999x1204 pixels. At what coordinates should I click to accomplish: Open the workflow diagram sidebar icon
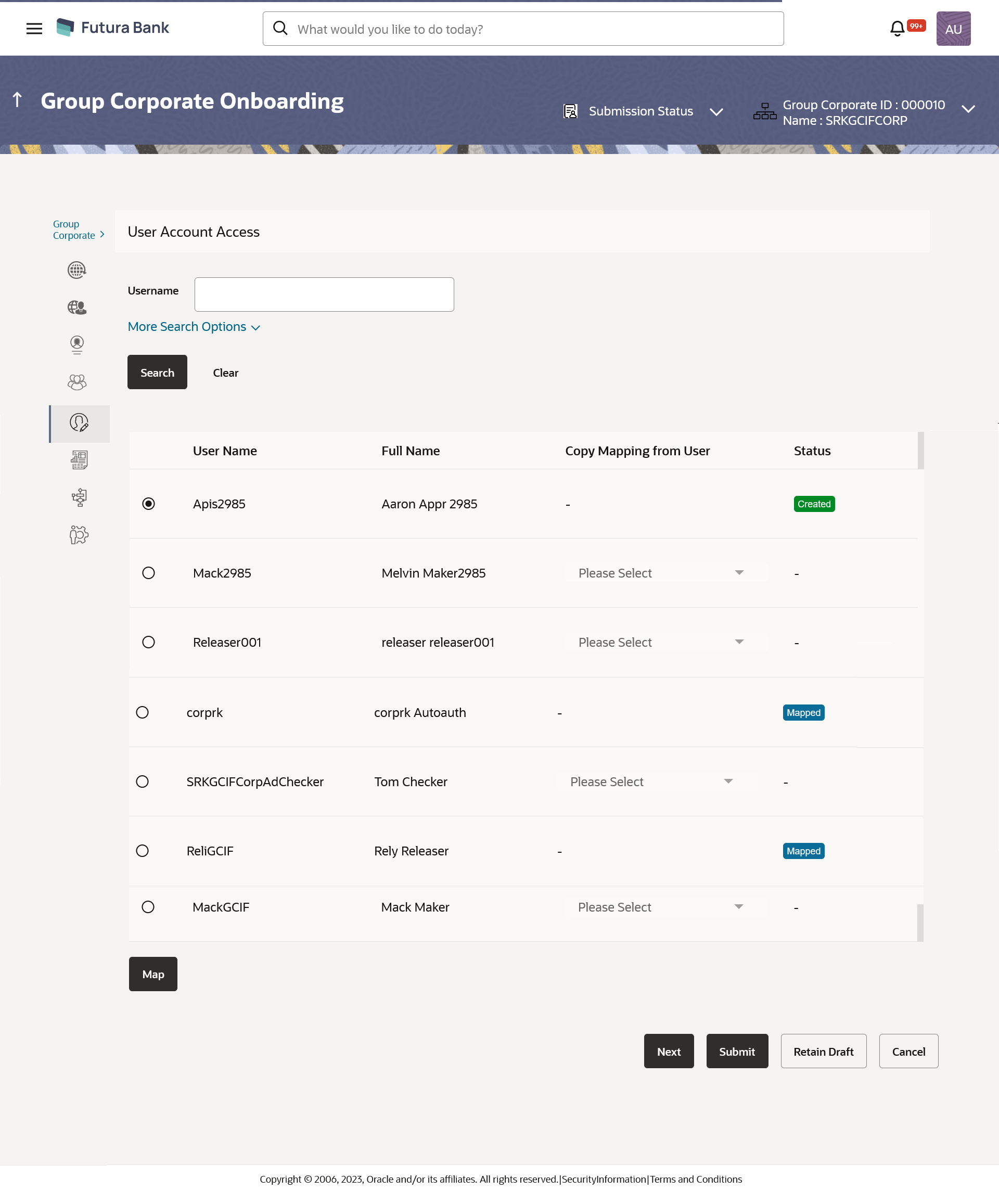[79, 497]
